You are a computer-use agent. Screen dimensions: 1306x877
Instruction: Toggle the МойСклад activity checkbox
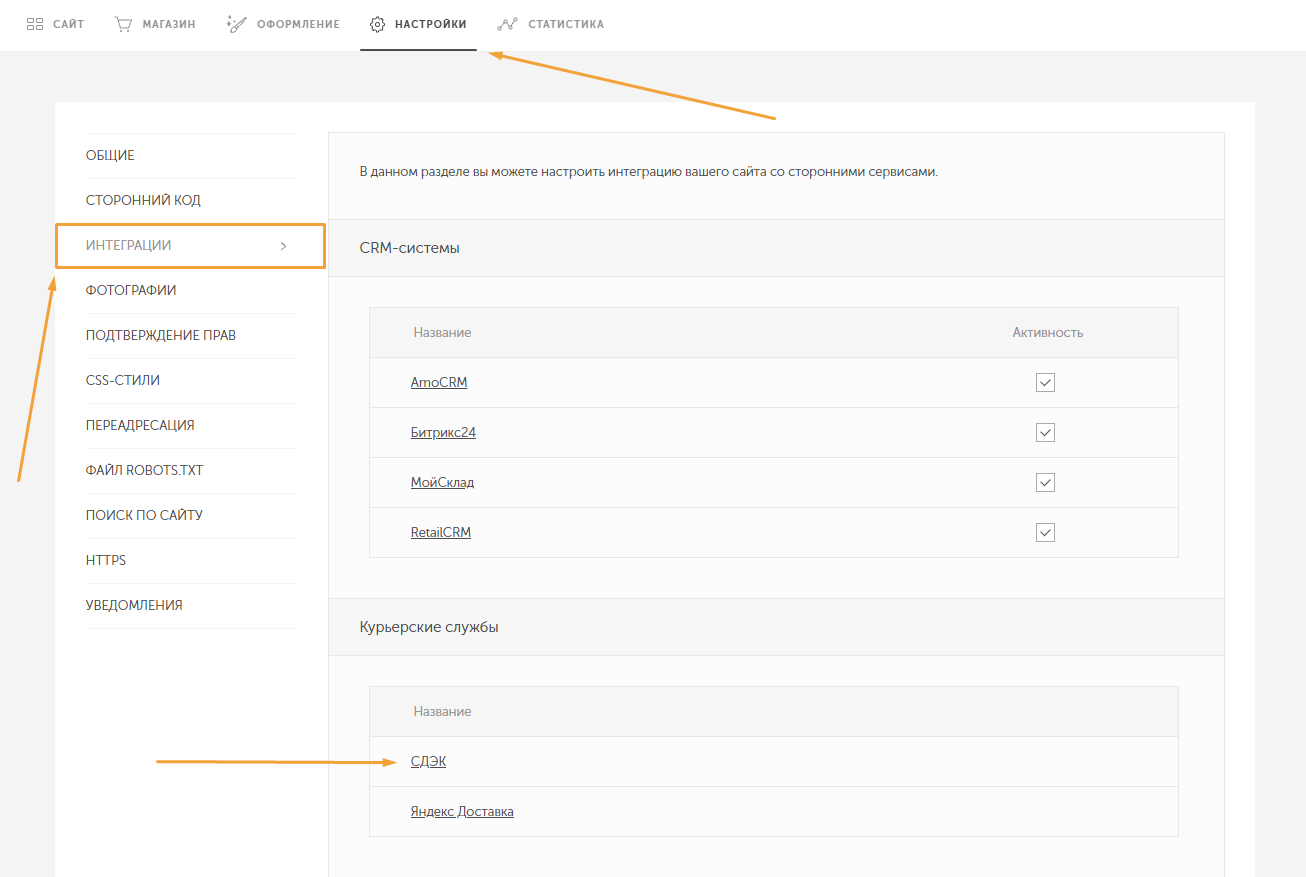(x=1046, y=483)
